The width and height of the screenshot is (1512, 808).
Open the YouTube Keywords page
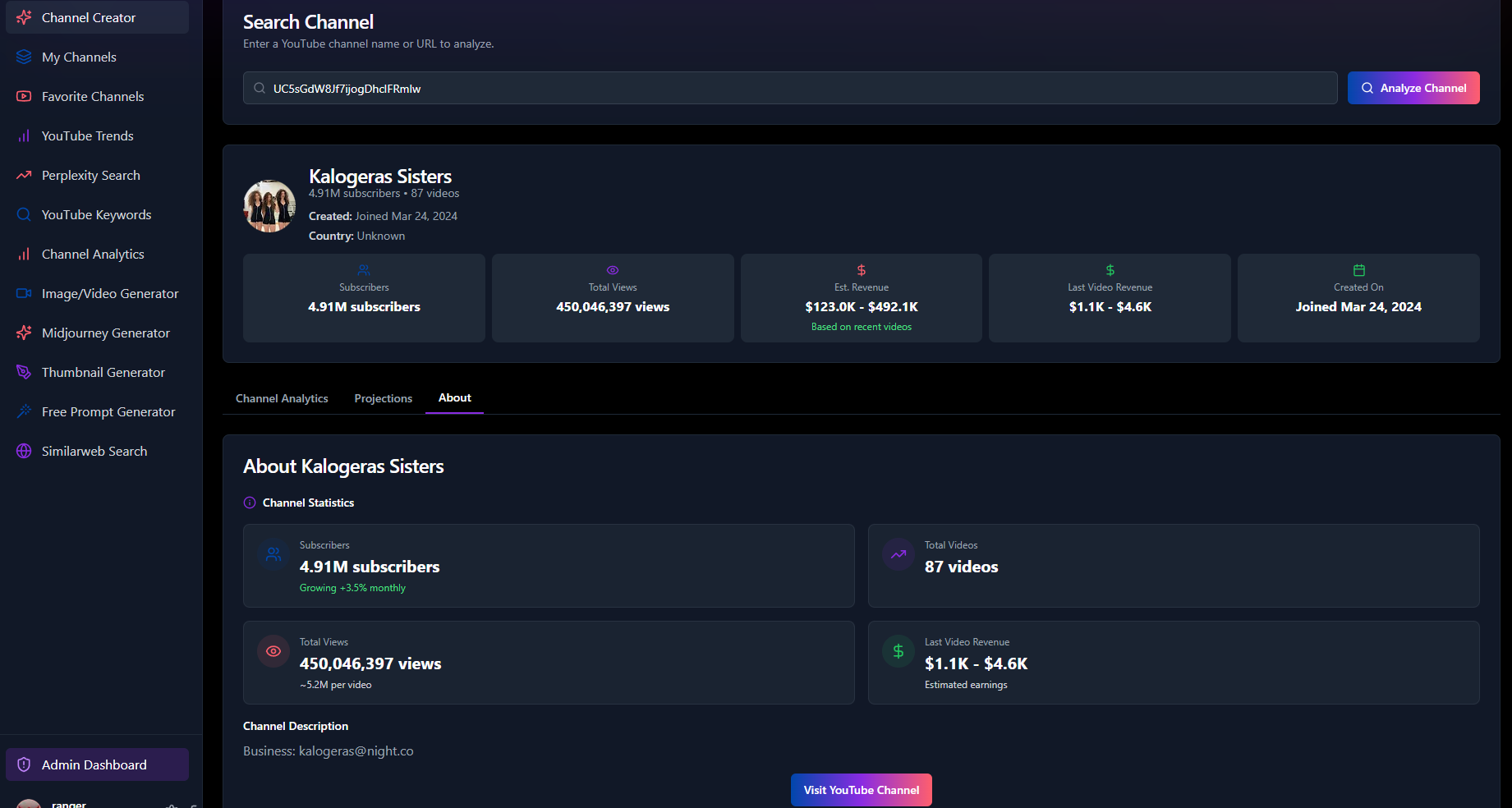pos(97,214)
